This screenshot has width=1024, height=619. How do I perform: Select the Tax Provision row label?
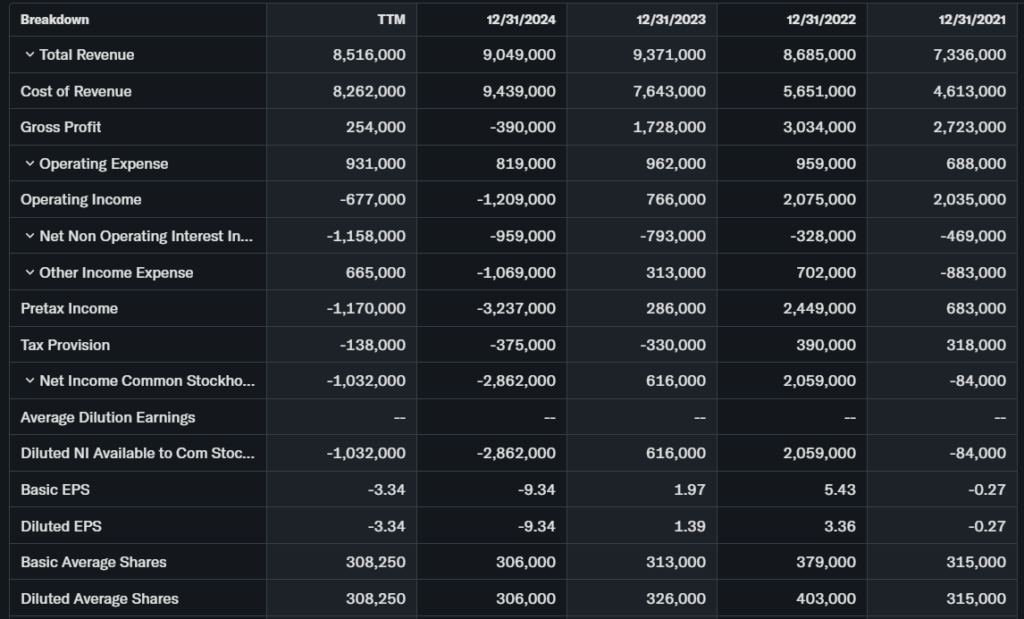click(x=65, y=345)
